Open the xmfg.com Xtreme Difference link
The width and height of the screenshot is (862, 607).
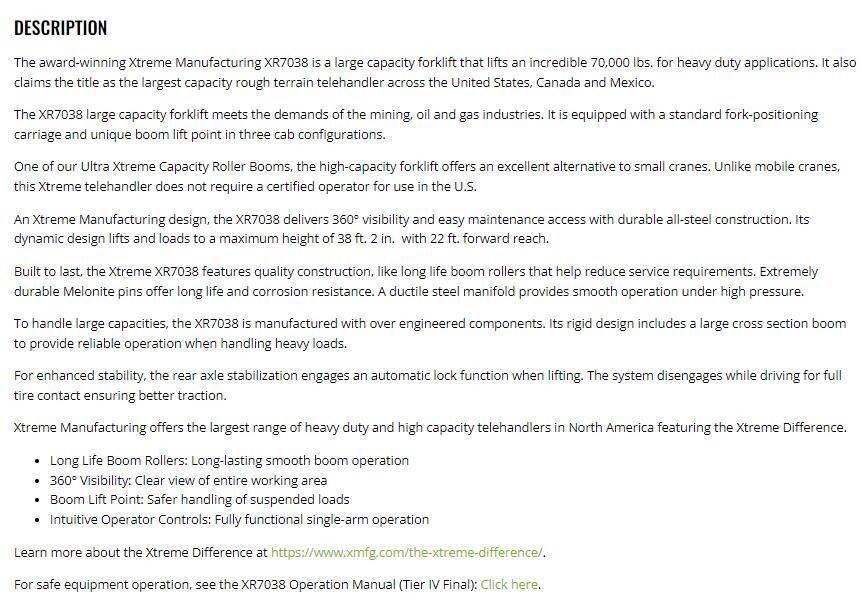coord(407,552)
